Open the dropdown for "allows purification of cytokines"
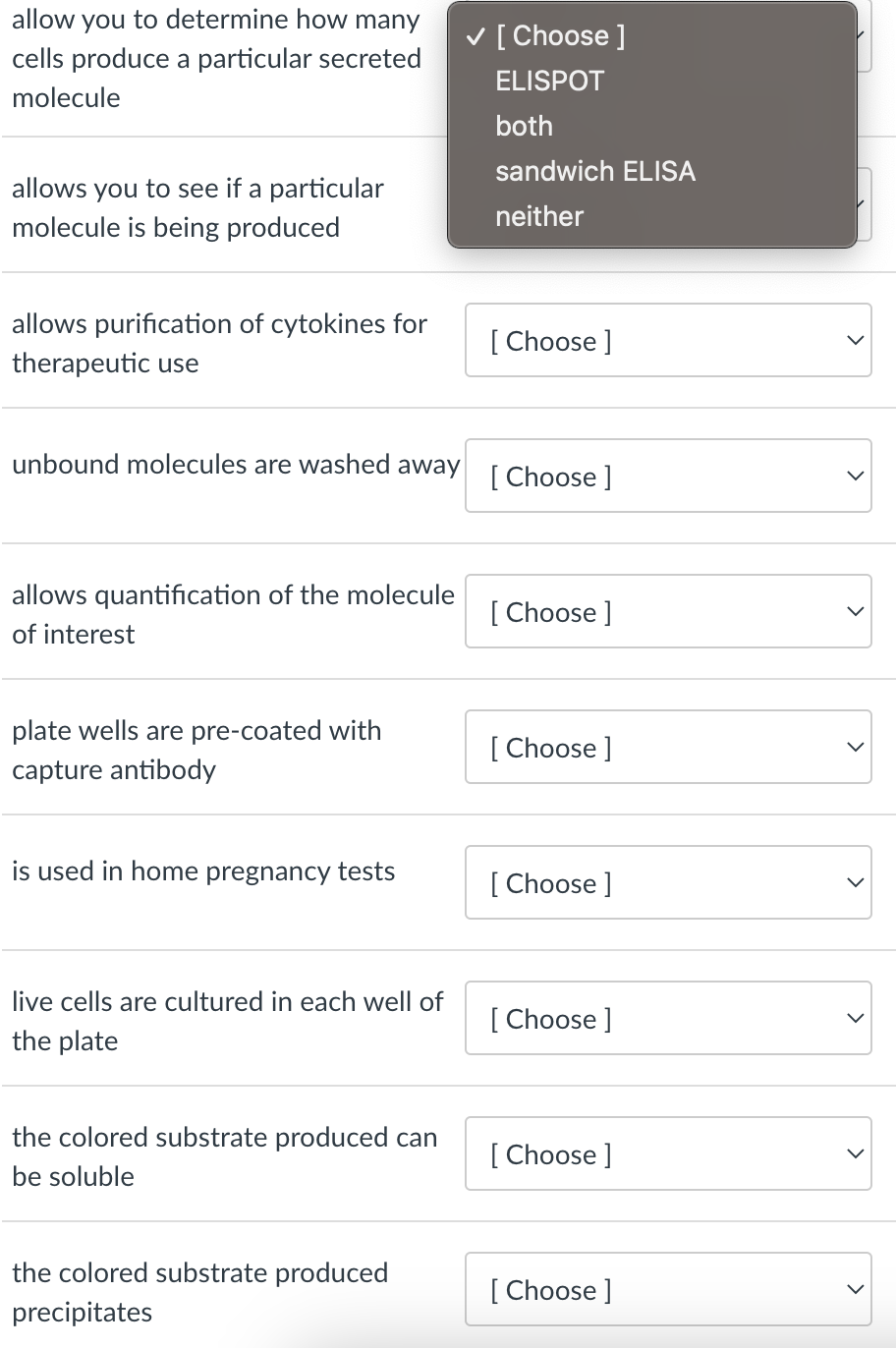 [x=668, y=340]
